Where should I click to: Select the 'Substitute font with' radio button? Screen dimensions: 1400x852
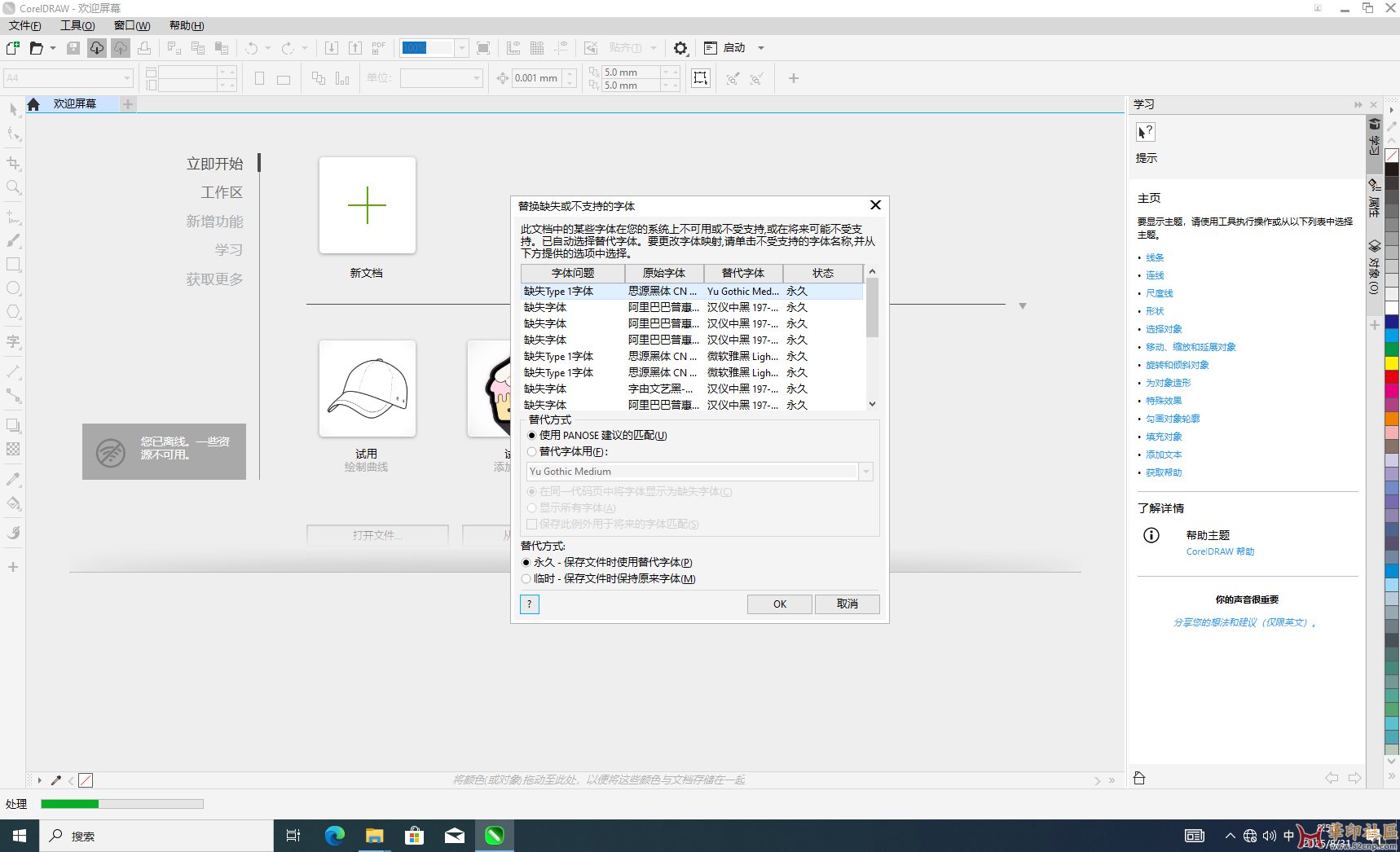point(532,452)
